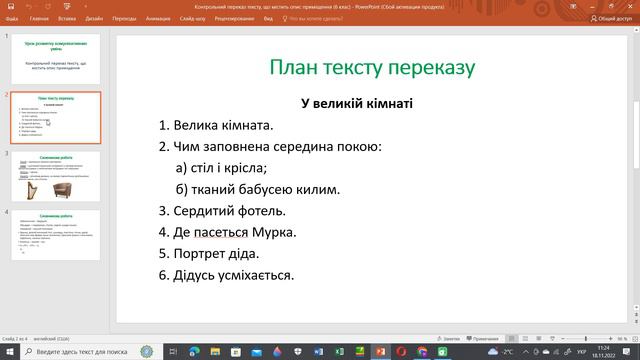Open File Explorer from taskbar
This screenshot has width=640, height=360.
tap(215, 351)
